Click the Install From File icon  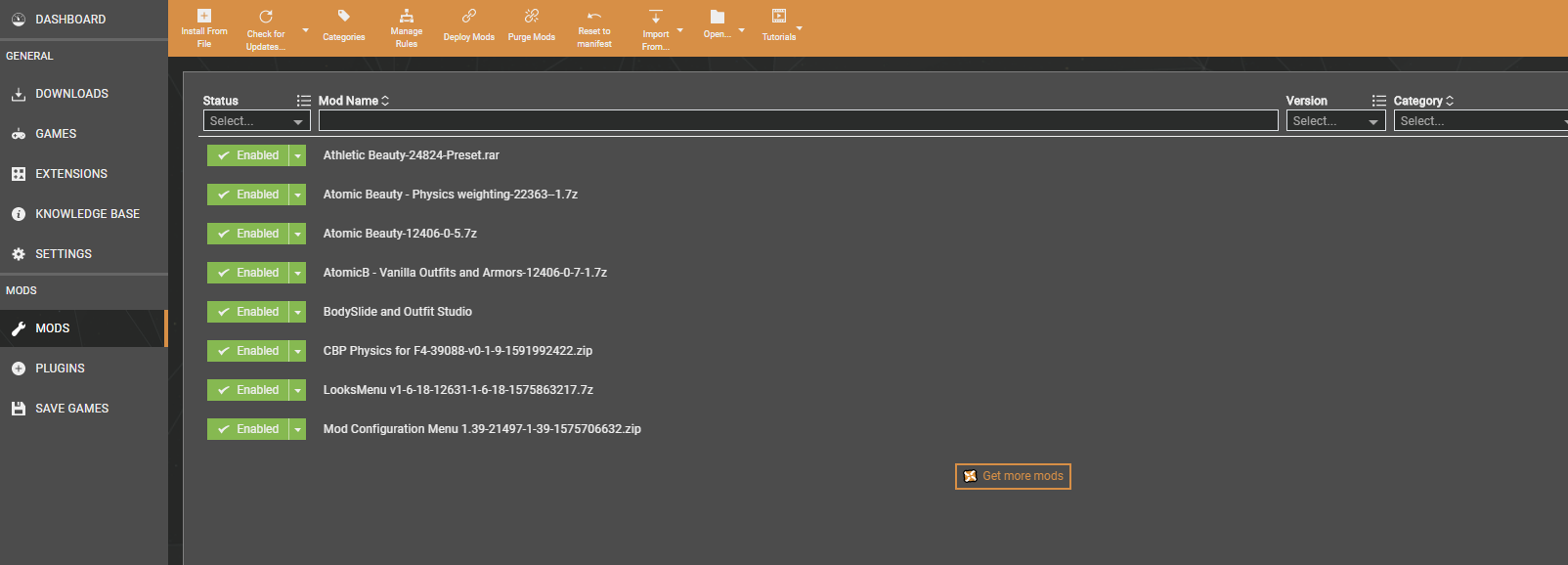click(203, 16)
